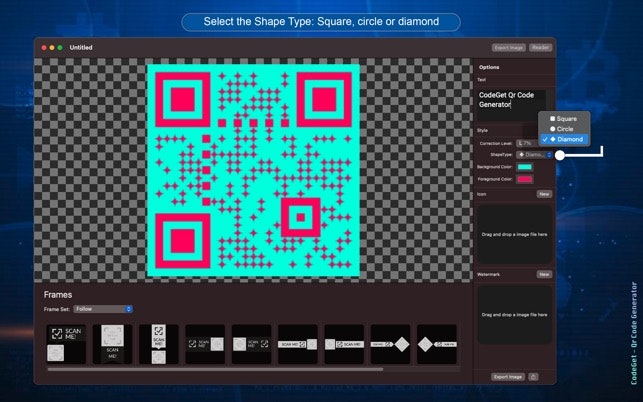Screen dimensions: 643x402
Task: Pick the cyan Background Color swatch
Action: (x=524, y=167)
